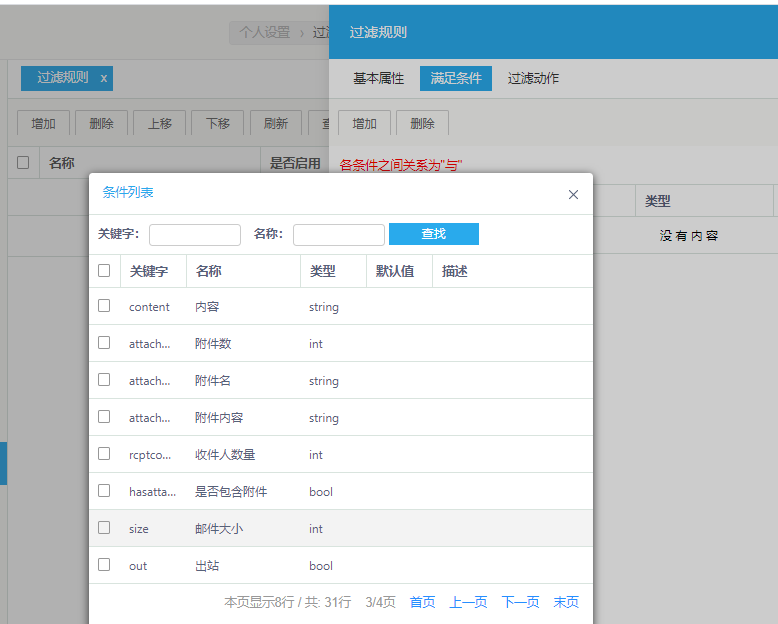Toggle the select-all checkbox in condition list header

[104, 271]
